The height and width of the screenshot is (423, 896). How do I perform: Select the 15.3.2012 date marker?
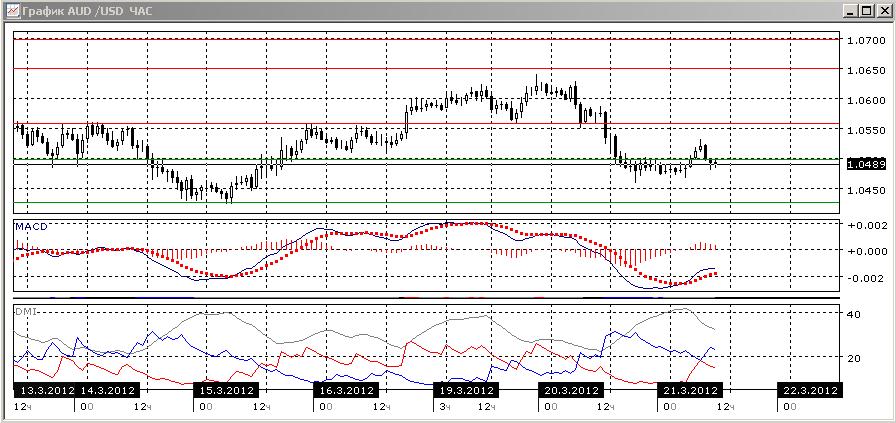226,391
